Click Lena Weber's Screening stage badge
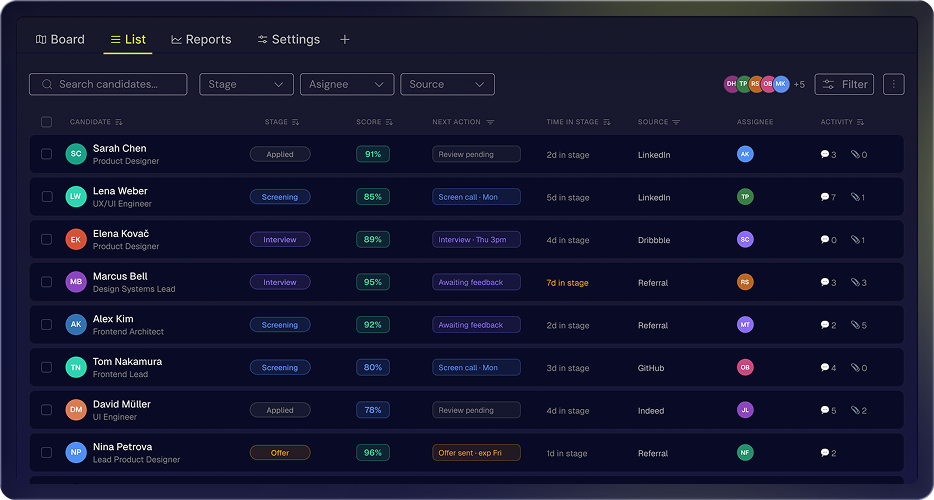Screen dimensions: 934x500 (x=280, y=197)
